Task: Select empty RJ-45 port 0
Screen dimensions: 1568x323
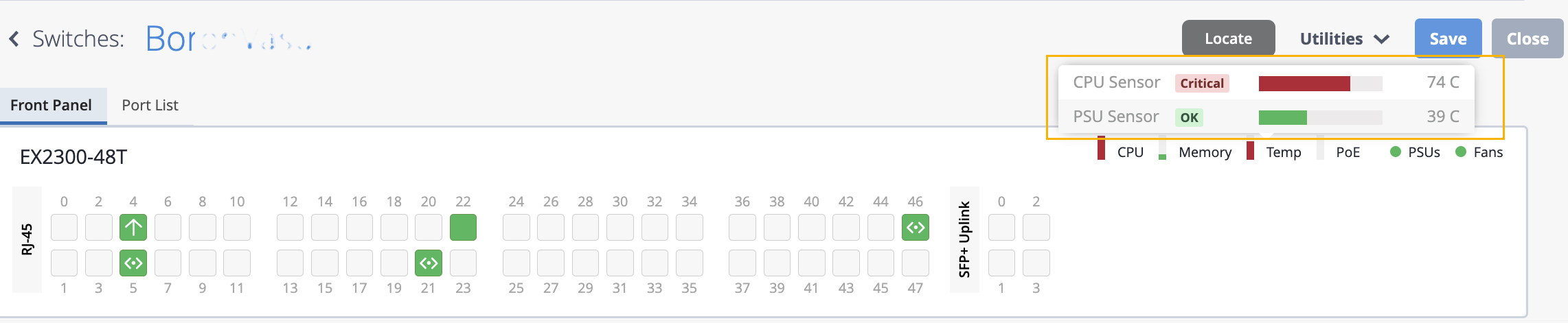Action: pyautogui.click(x=64, y=228)
